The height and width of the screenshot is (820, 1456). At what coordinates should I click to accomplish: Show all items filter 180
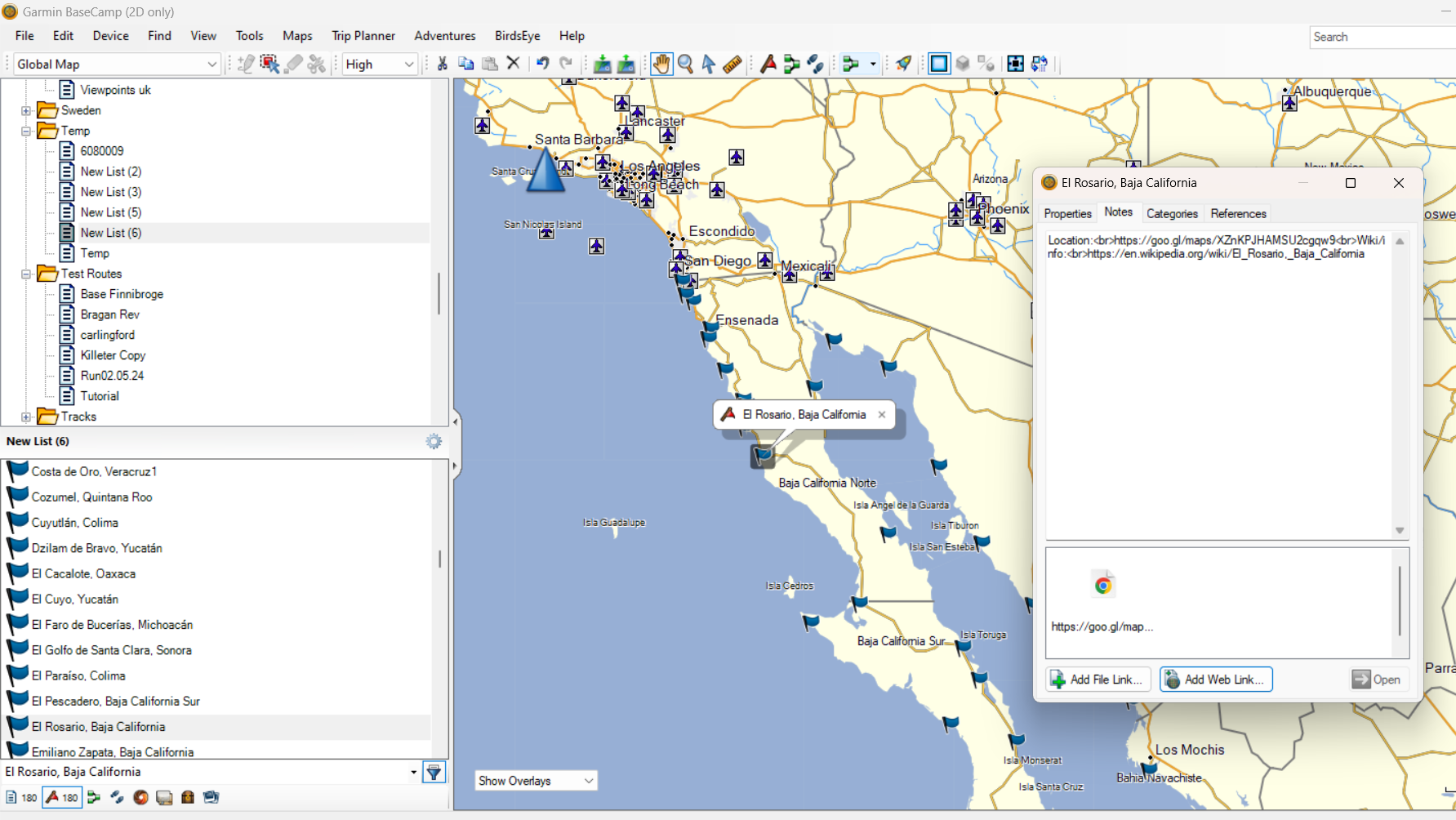pos(21,797)
